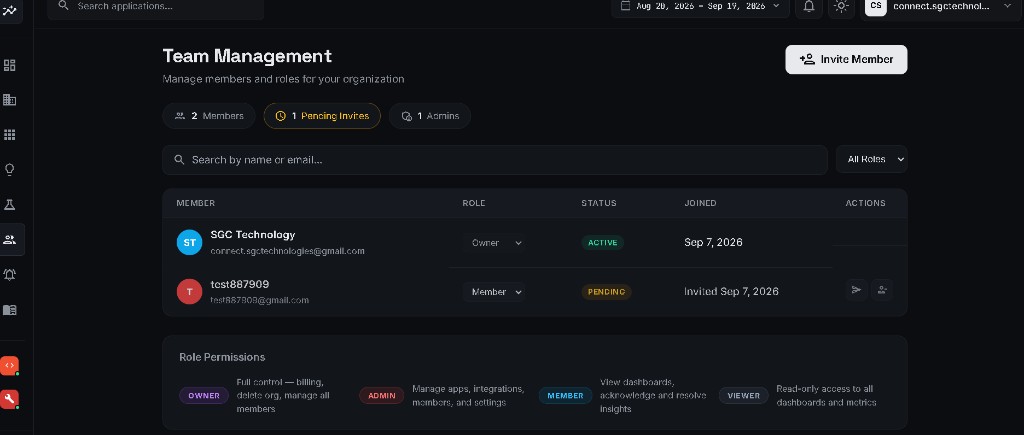
Task: Click the SGC Technology member name
Action: [253, 234]
